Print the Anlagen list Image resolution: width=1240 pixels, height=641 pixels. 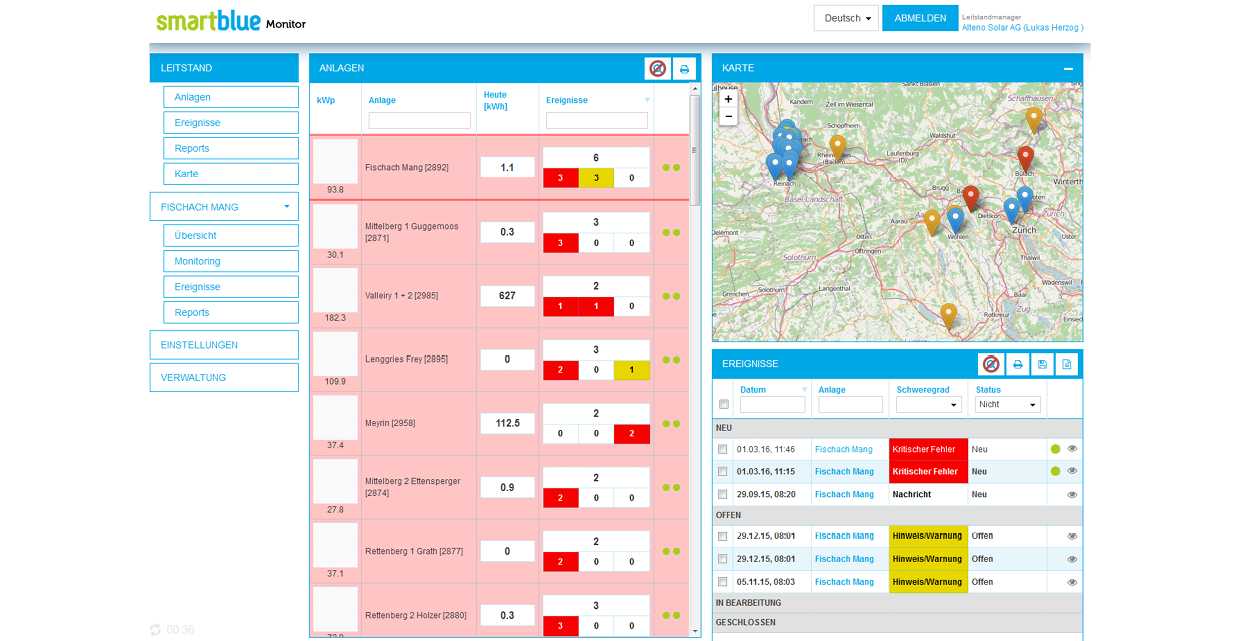[x=684, y=69]
